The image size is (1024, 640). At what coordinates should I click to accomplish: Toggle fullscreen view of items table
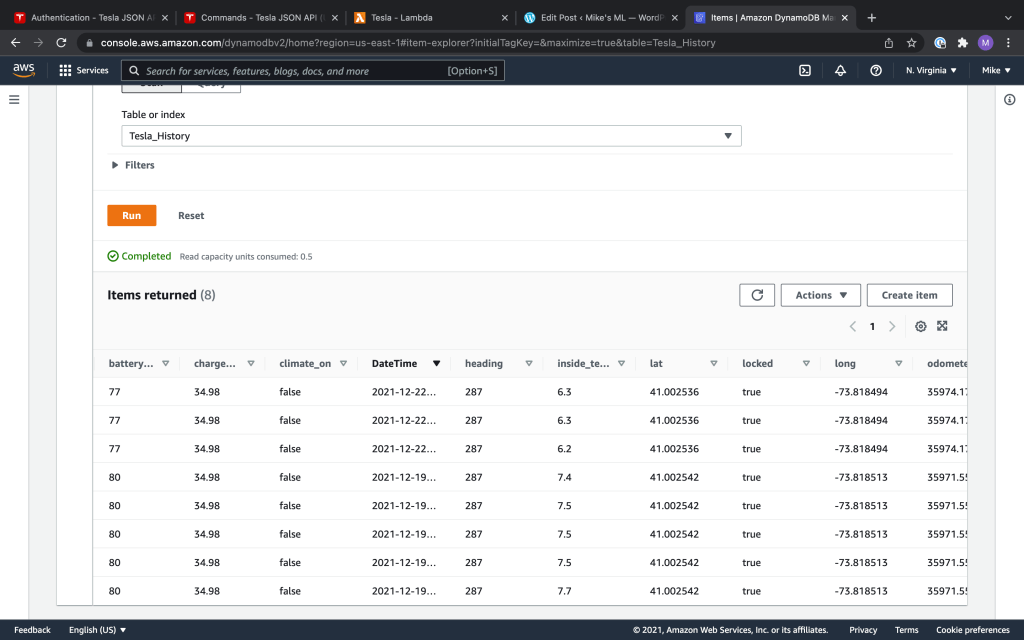(x=942, y=327)
